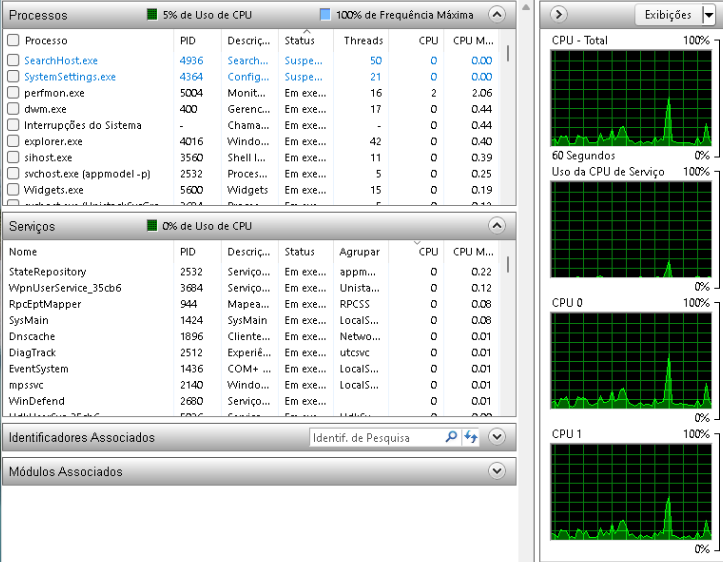Check the SearchHost.exe process checkbox

(13, 60)
